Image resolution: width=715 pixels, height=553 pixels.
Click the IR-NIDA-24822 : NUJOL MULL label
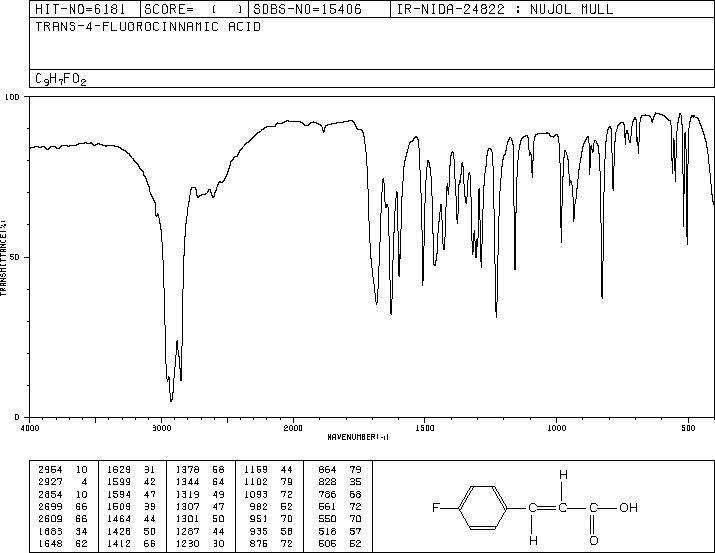tap(505, 9)
